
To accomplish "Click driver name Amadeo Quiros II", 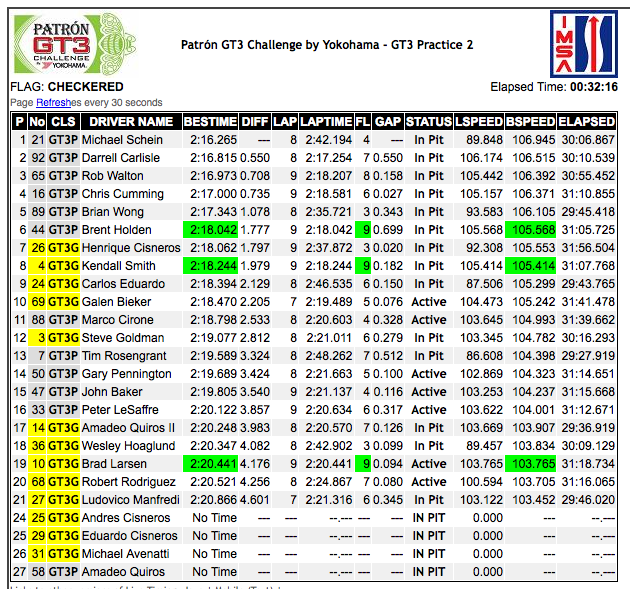I will pyautogui.click(x=126, y=428).
